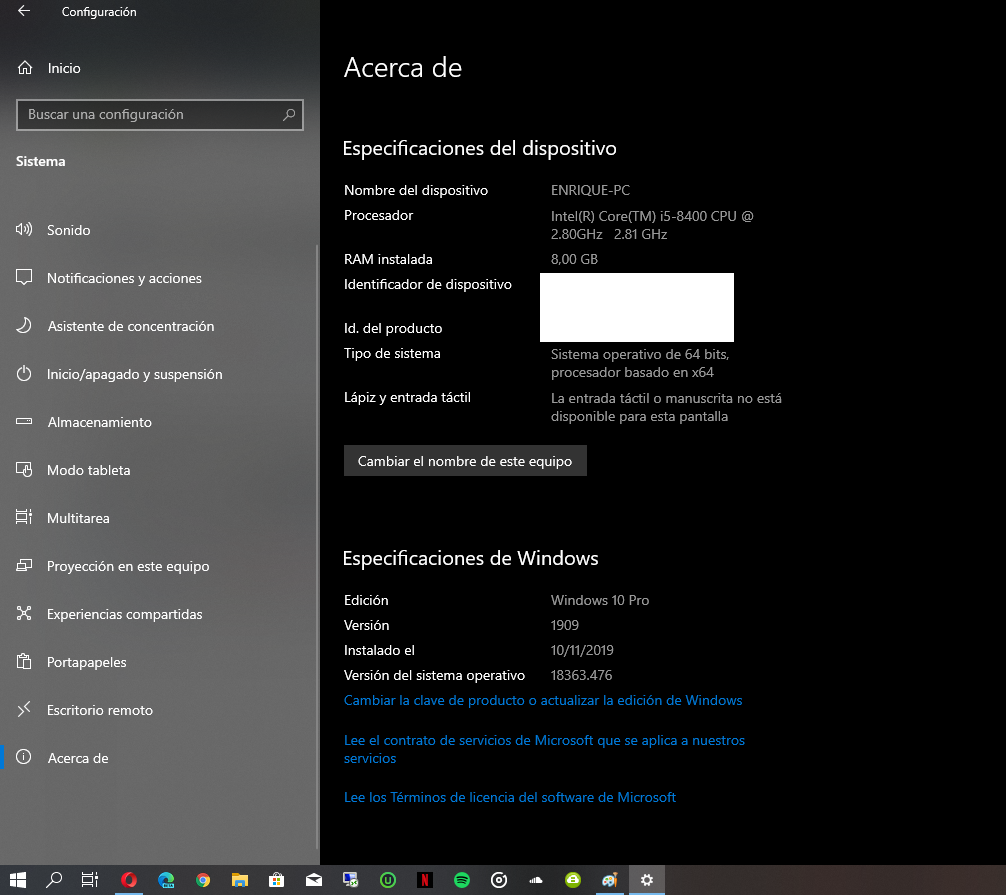Click the Windows 10 Pro edition value
This screenshot has height=895, width=1006.
click(600, 601)
